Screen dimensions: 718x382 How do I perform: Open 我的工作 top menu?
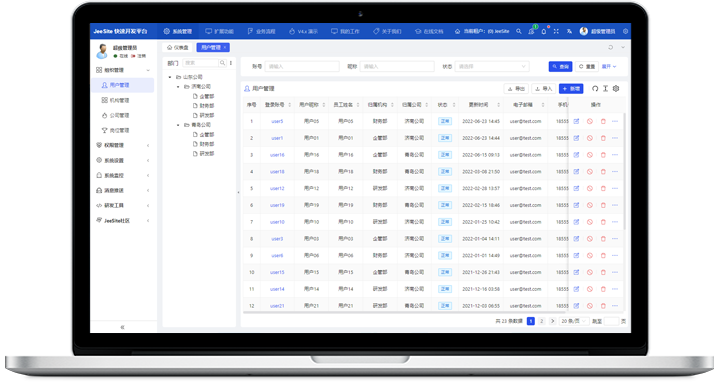tap(345, 32)
